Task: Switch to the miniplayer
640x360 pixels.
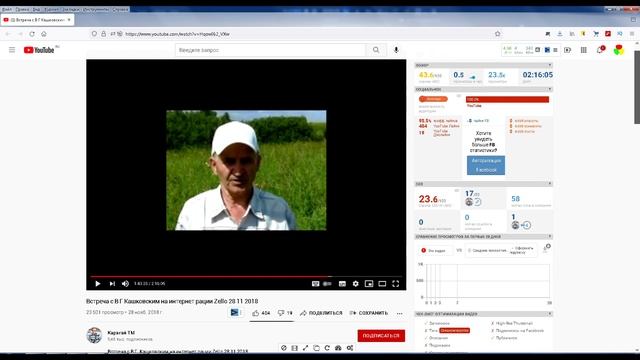Action: click(x=369, y=284)
